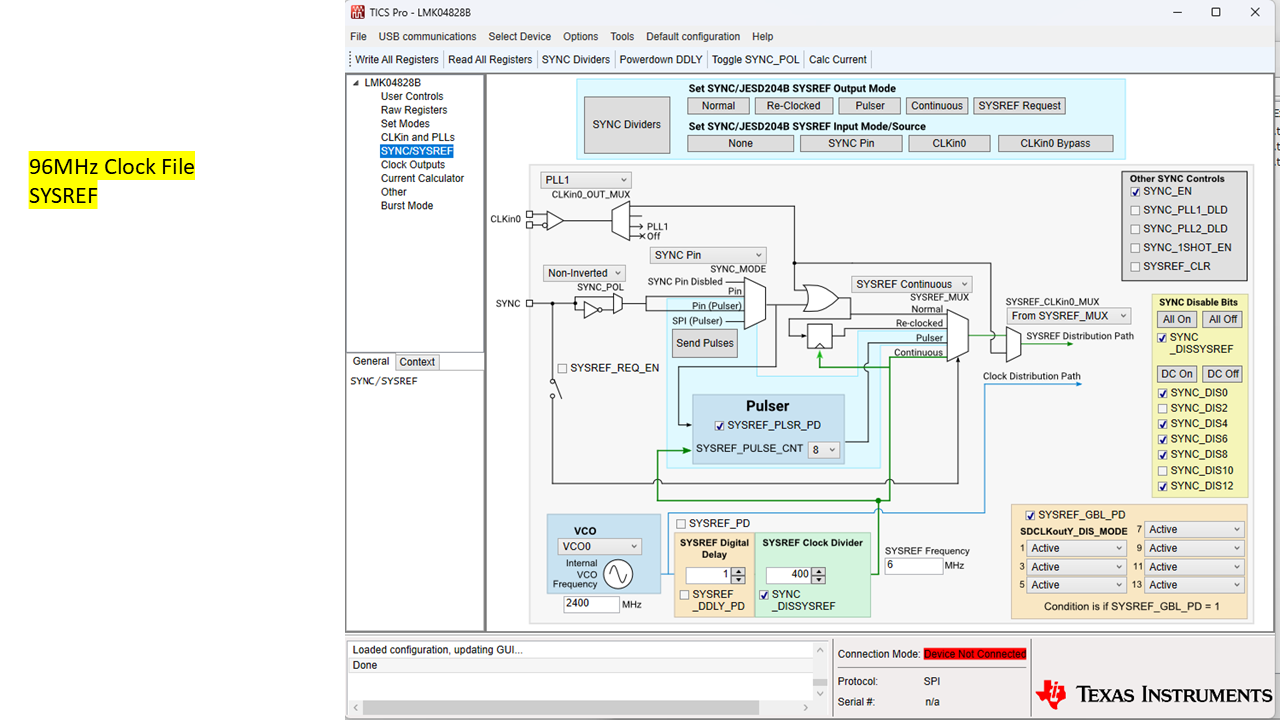The height and width of the screenshot is (720, 1280).
Task: Click Write All Registers toolbar button
Action: coord(397,59)
